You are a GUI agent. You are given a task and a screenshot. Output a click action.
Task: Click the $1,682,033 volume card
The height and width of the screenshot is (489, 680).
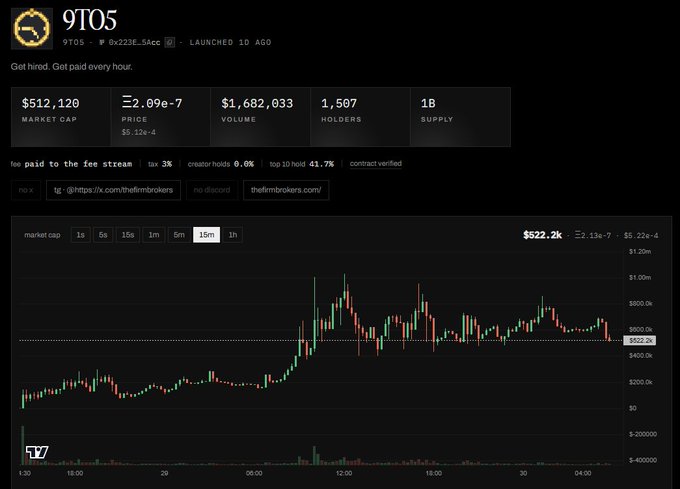point(260,117)
